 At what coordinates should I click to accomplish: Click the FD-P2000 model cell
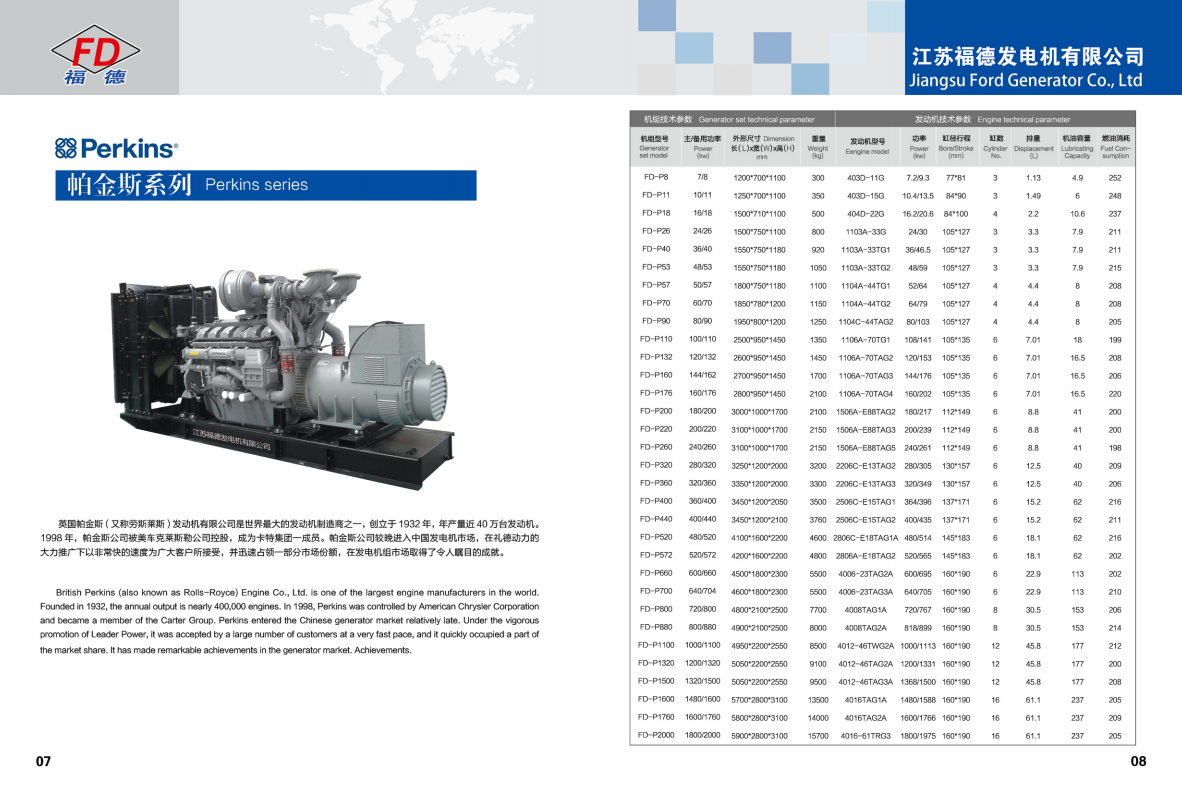click(656, 735)
